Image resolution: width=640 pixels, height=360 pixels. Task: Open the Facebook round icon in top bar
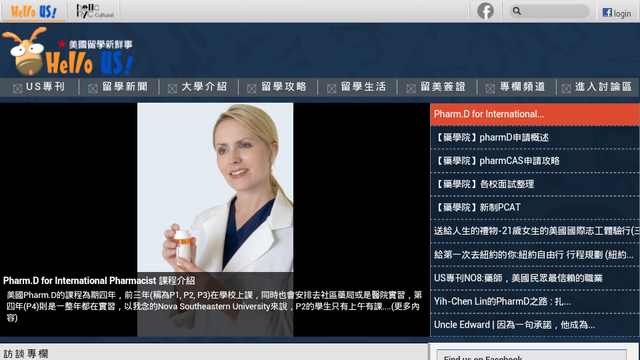tap(485, 11)
